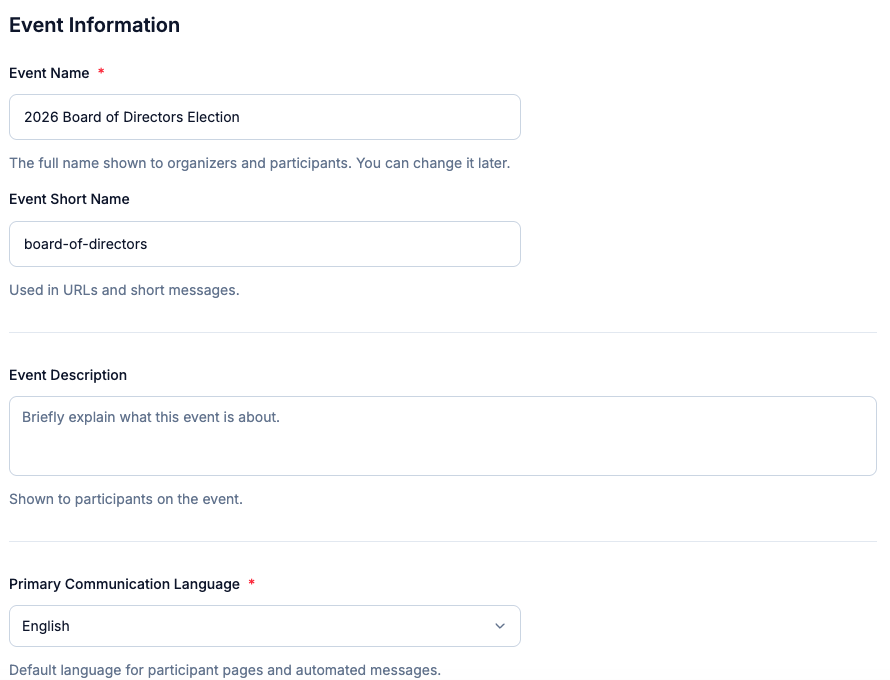890x680 pixels.
Task: Click the Event Description label
Action: [x=68, y=375]
